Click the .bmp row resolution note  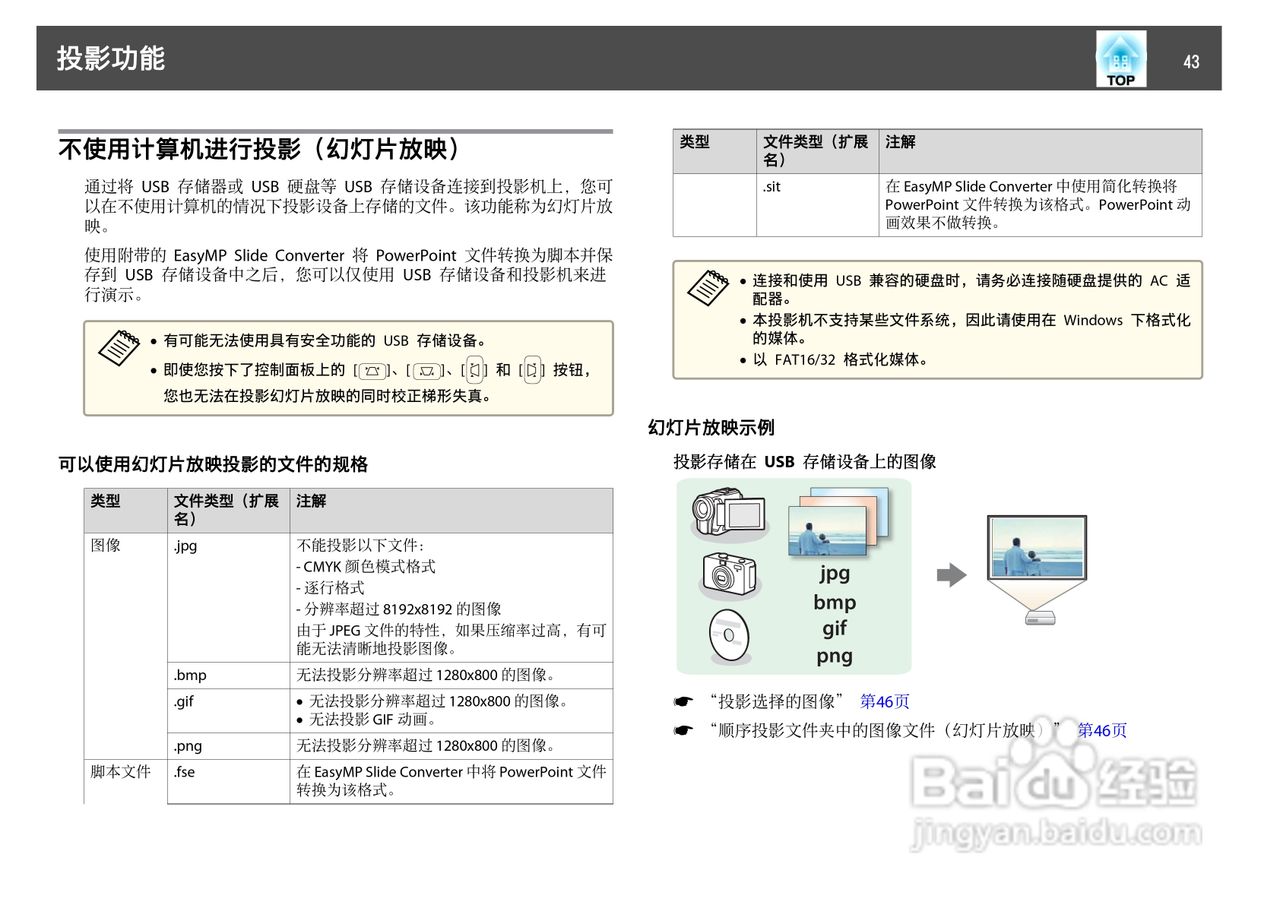pyautogui.click(x=426, y=676)
